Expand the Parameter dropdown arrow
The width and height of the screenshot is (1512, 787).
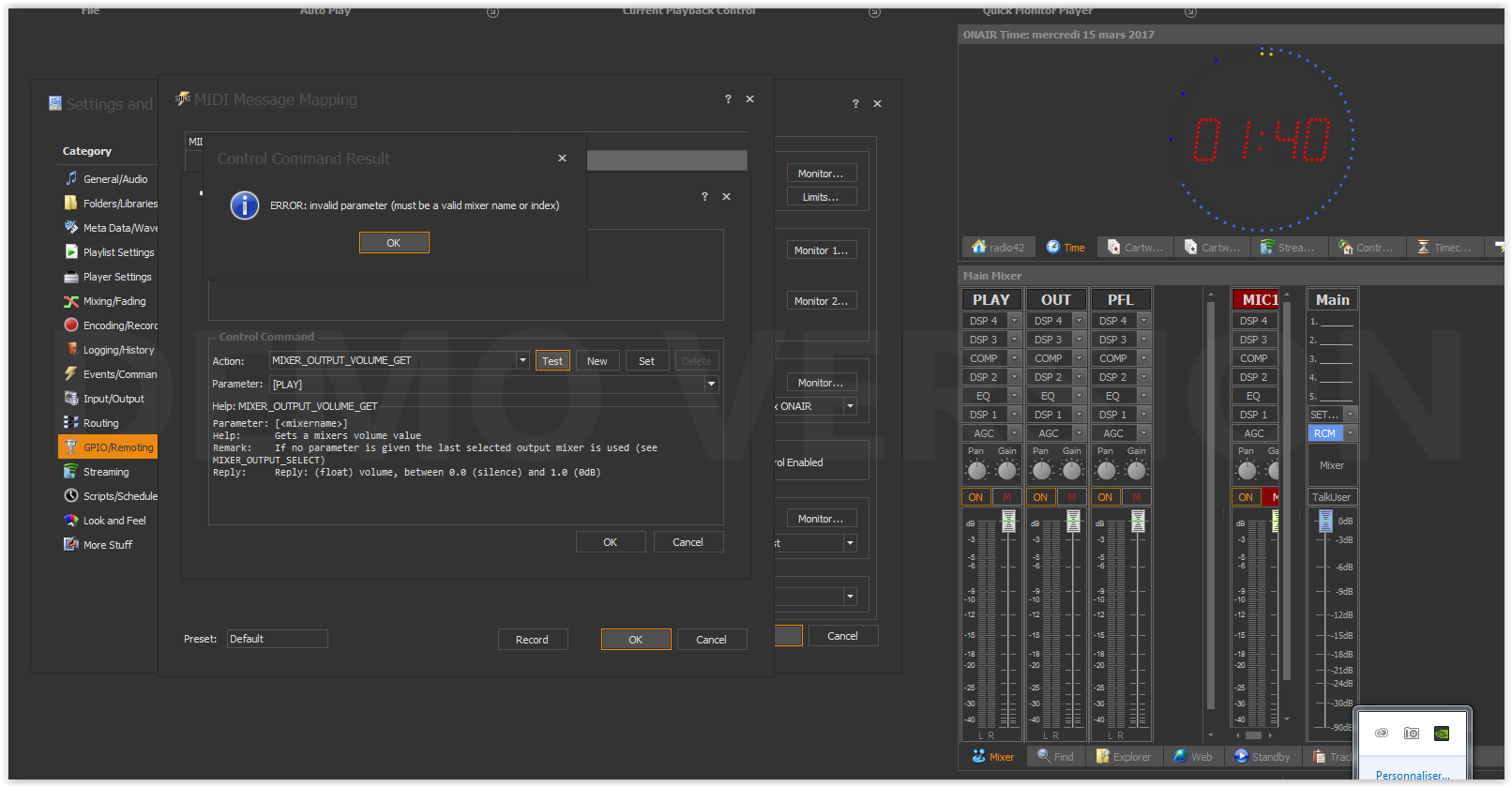coord(712,384)
